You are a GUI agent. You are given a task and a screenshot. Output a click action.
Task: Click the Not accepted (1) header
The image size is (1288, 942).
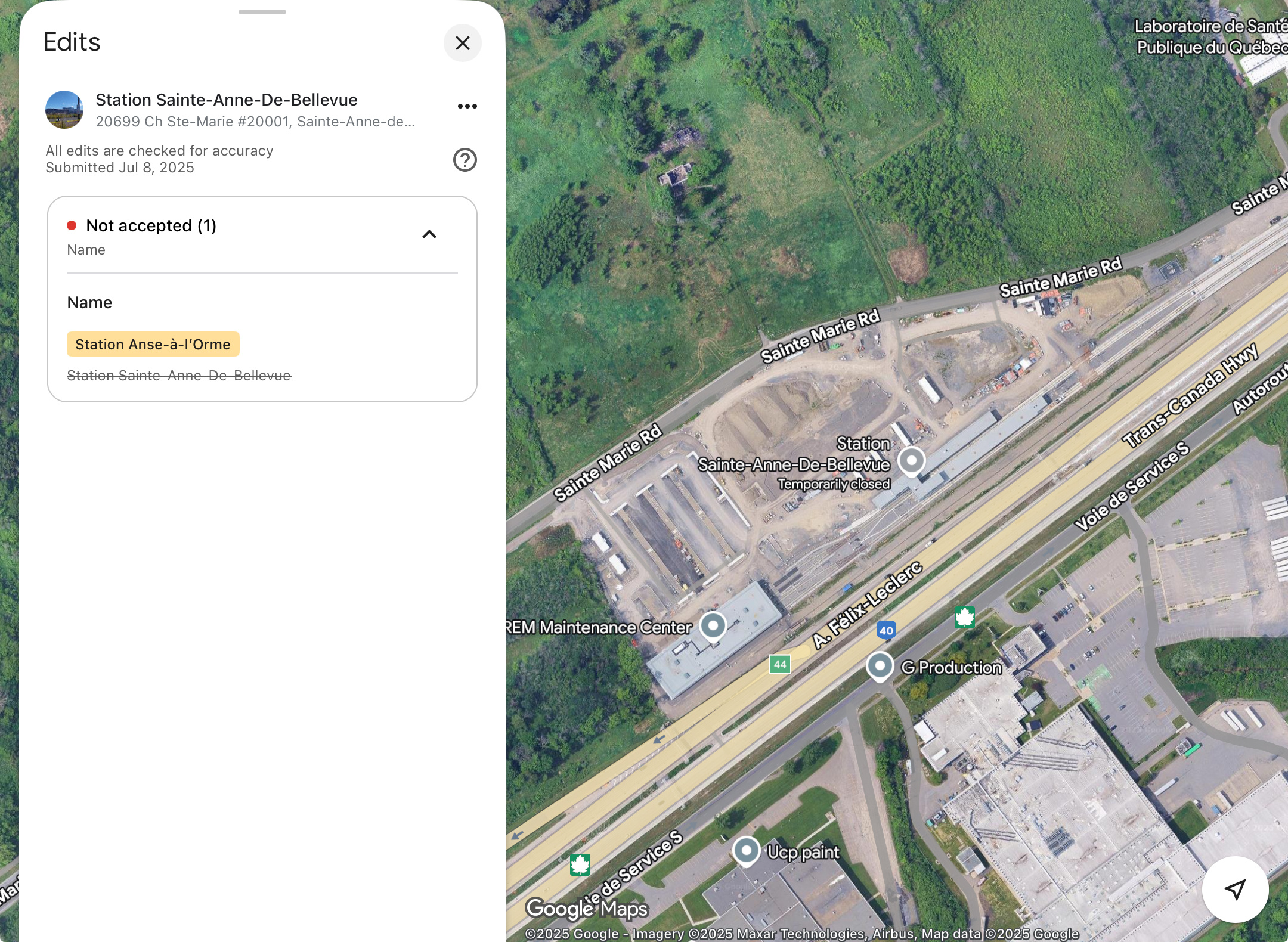[x=151, y=226]
